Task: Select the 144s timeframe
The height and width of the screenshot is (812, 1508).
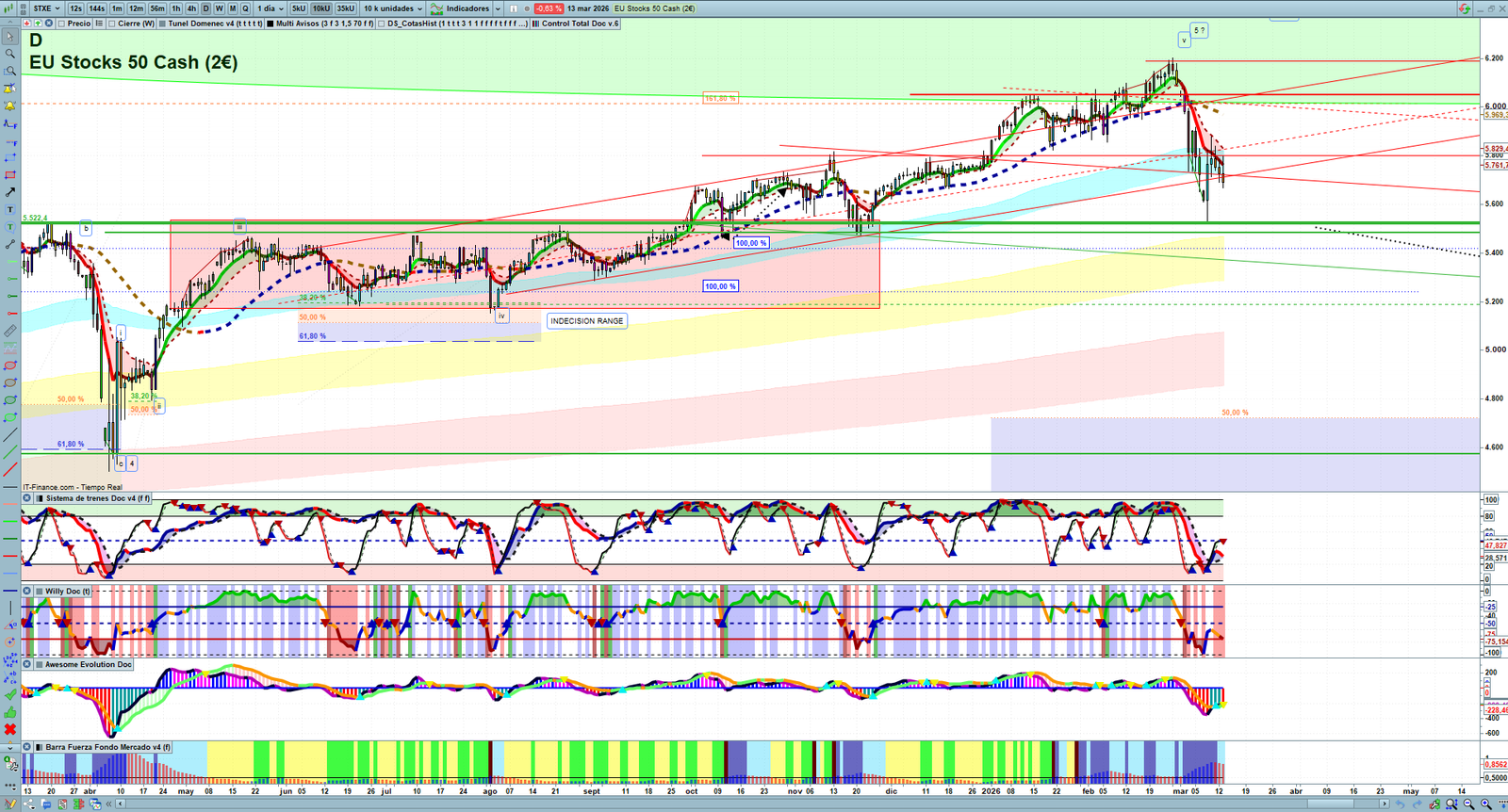Action: click(x=97, y=8)
